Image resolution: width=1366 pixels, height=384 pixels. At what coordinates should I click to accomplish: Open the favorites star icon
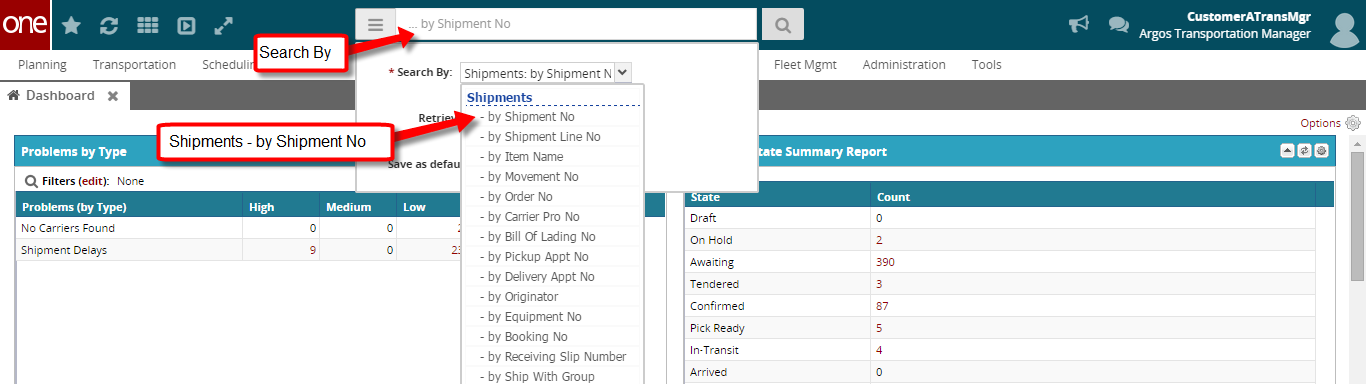tap(71, 25)
